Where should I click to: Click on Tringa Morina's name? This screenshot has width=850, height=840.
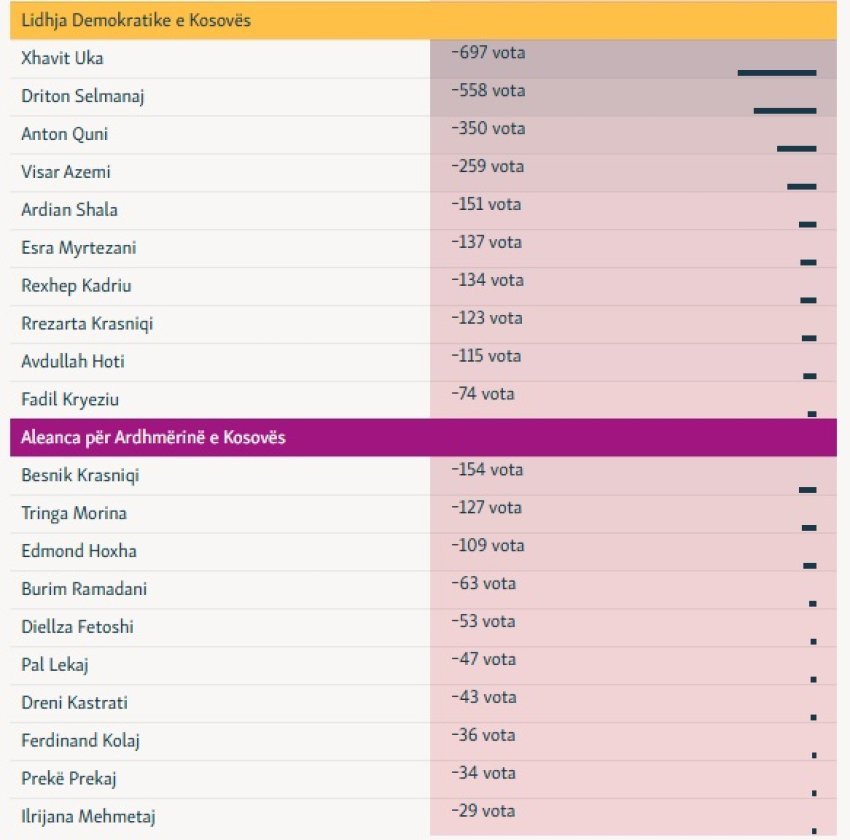coord(74,514)
